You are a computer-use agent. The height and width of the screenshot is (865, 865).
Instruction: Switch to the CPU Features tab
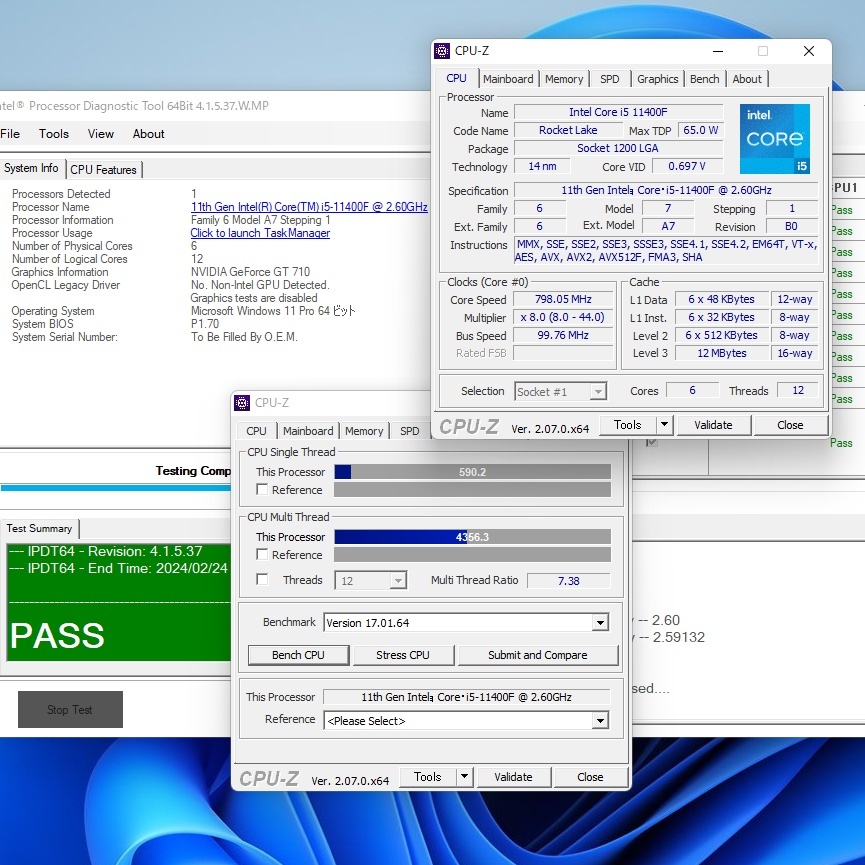pyautogui.click(x=104, y=169)
